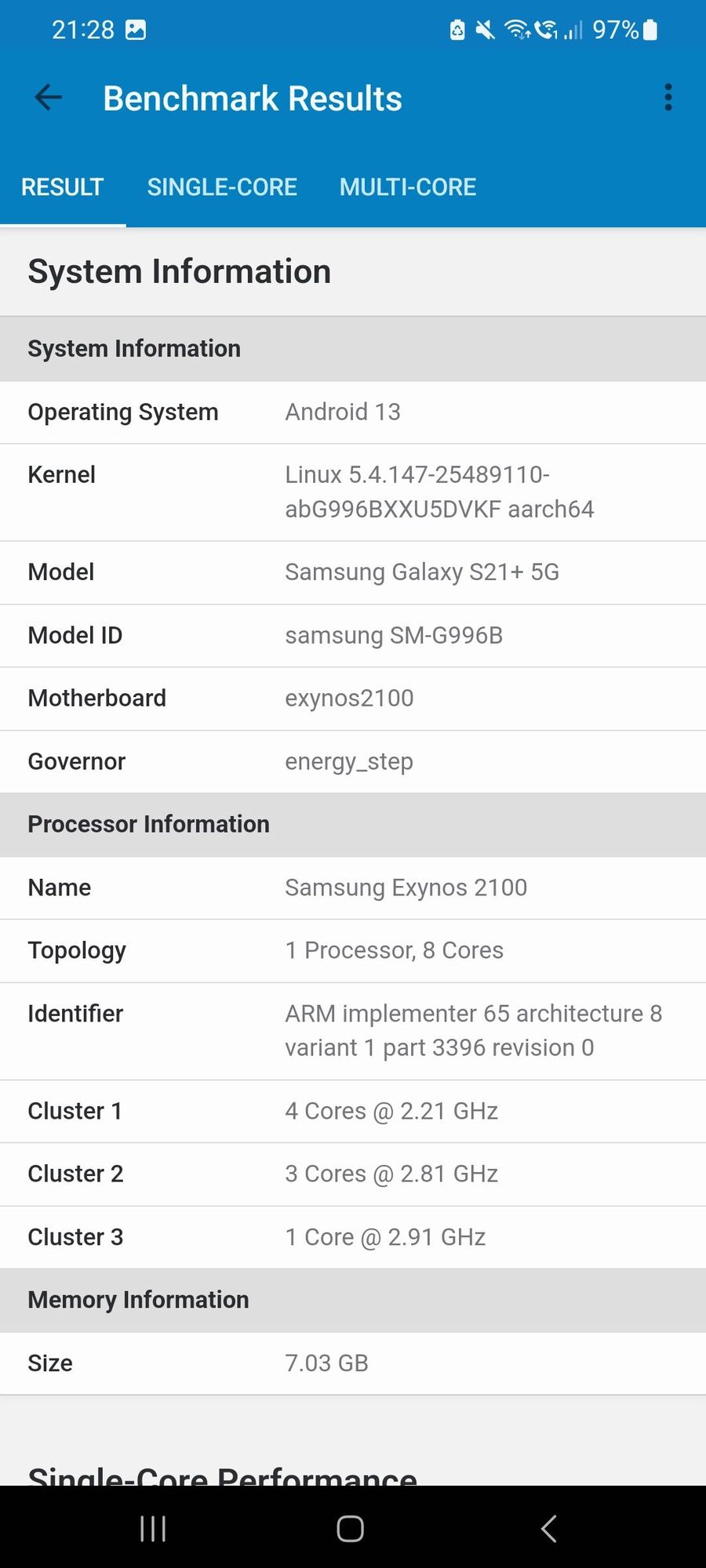Tap the Kernel version row
Image resolution: width=706 pixels, height=1568 pixels.
353,492
